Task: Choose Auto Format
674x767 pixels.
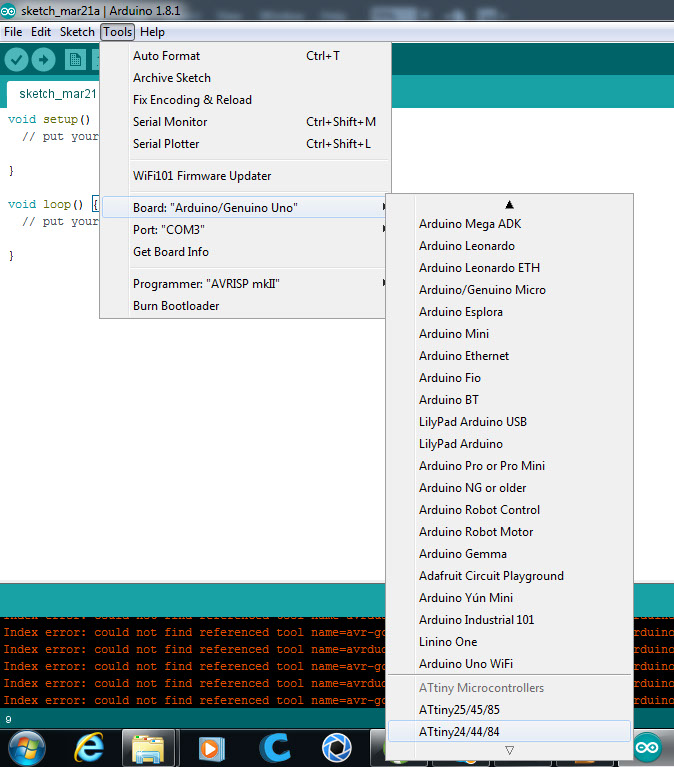Action: click(244, 56)
